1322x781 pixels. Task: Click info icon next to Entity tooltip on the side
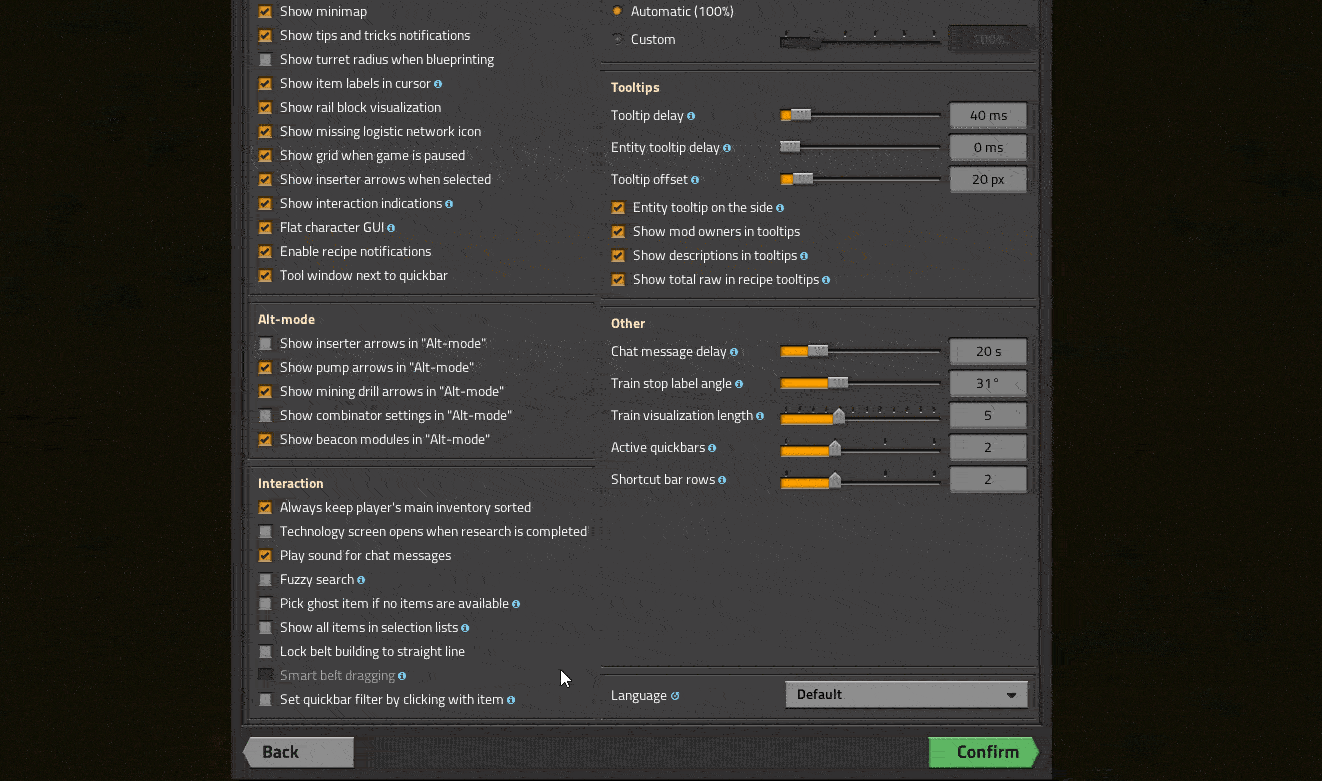click(x=780, y=208)
